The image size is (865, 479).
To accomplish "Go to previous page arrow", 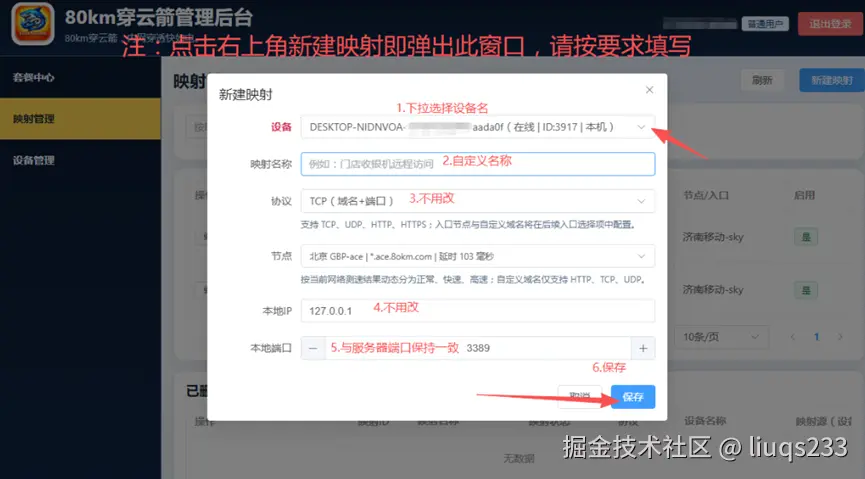I will (793, 337).
